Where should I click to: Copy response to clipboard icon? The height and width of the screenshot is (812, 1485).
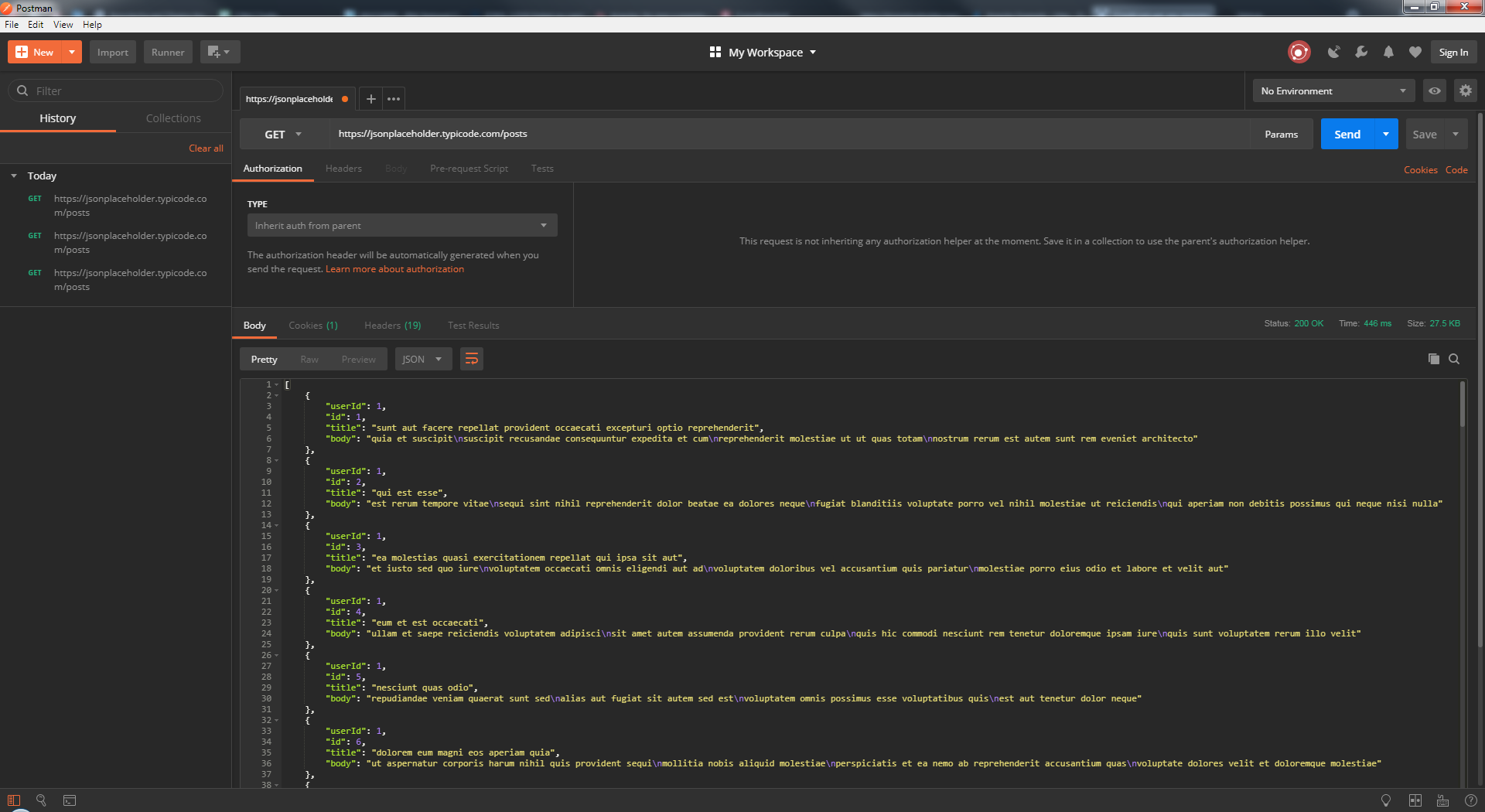click(x=1433, y=359)
